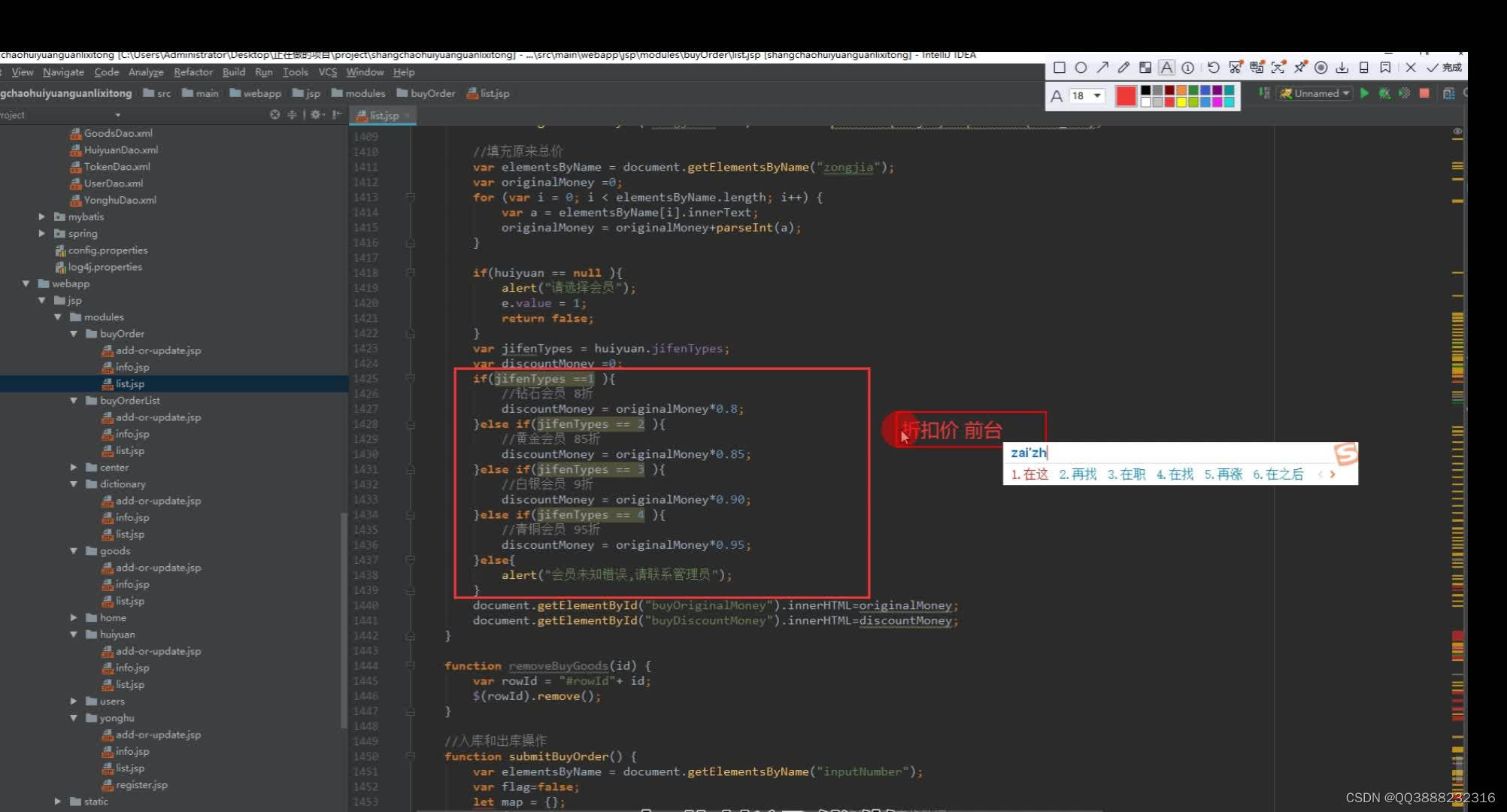Select the ellipse annotation tool

point(1081,67)
